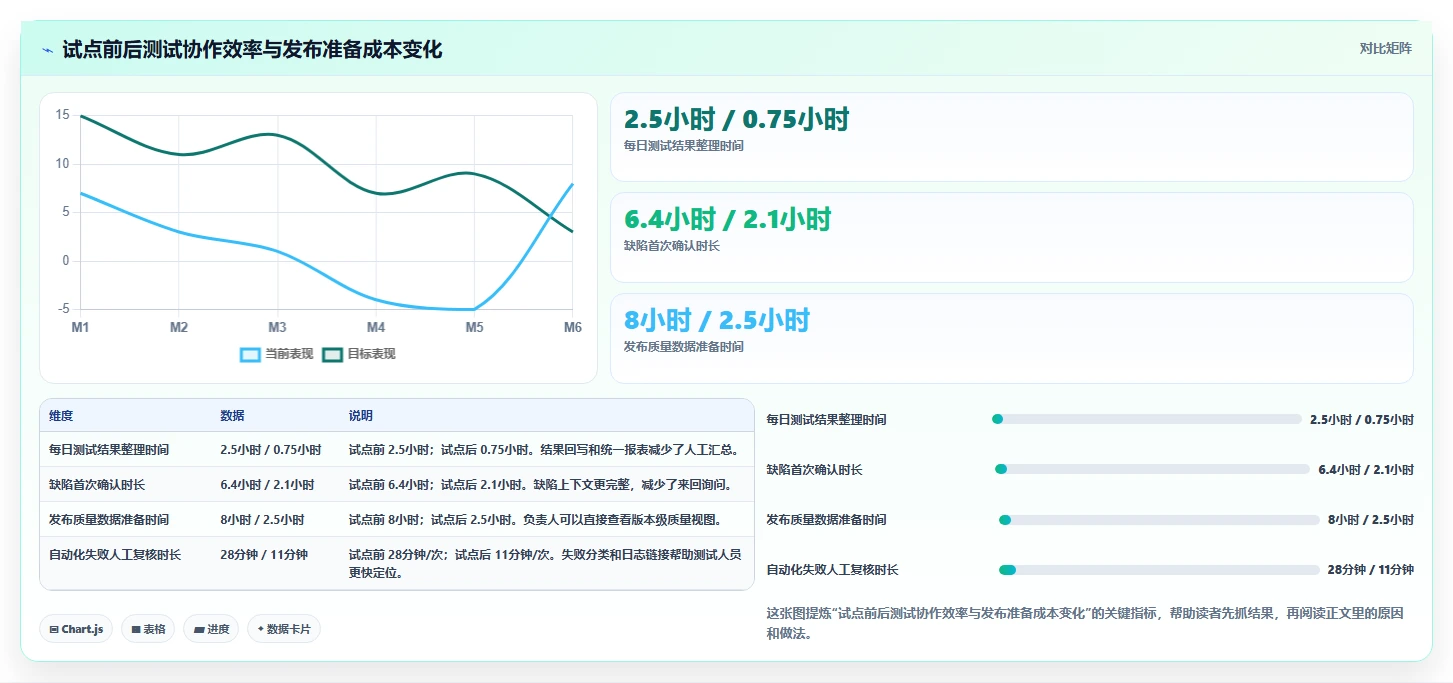Toggle the 目标表现 legend swatch
Viewport: 1453px width, 683px height.
[x=332, y=354]
